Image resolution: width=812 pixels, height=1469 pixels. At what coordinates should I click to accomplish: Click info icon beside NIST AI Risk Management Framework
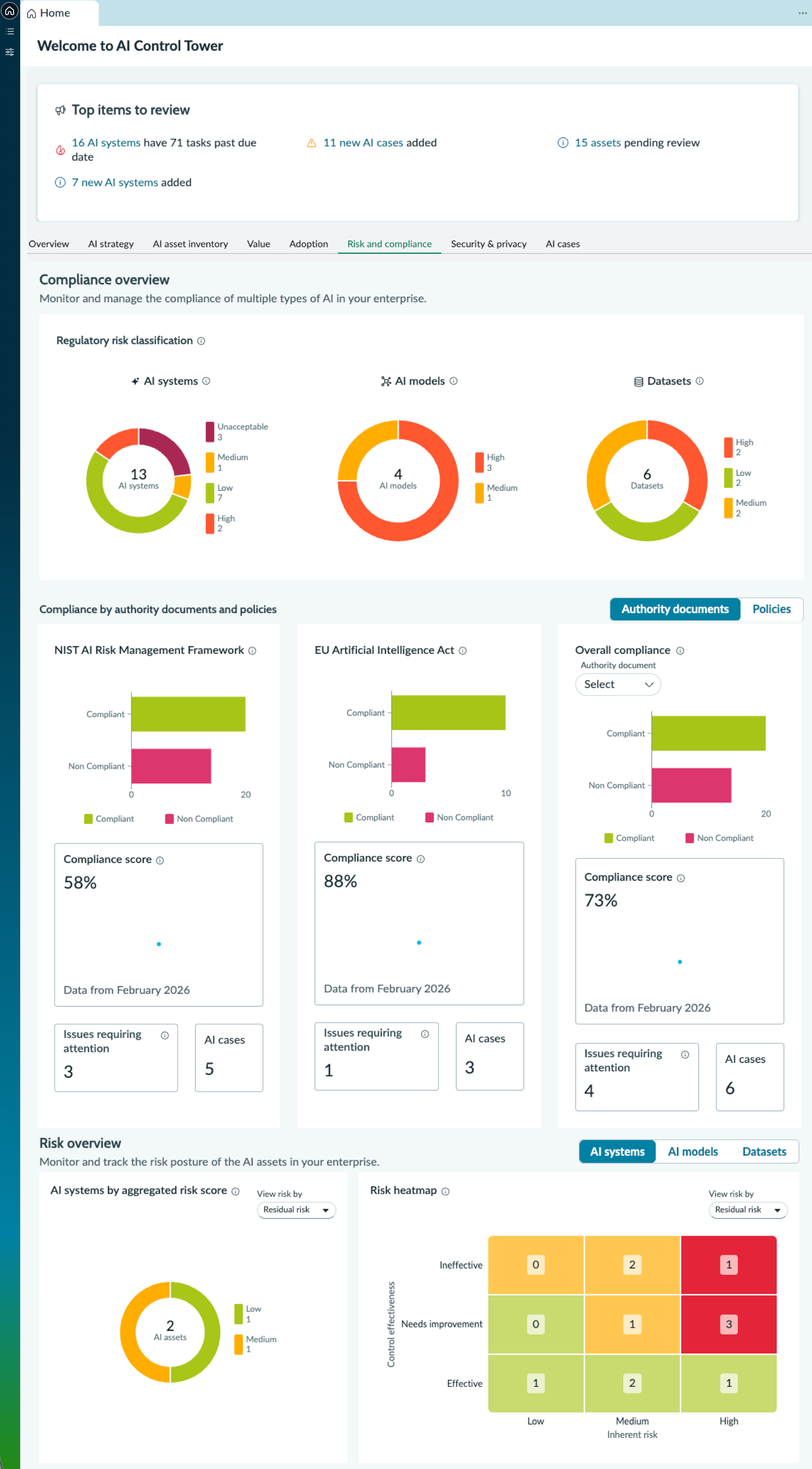(x=253, y=651)
